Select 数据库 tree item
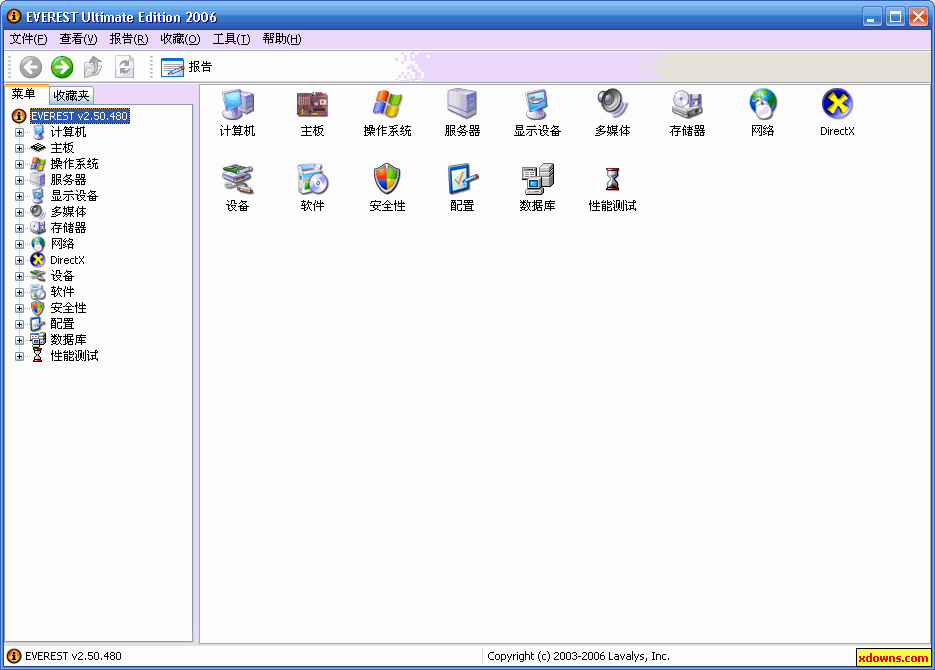 68,340
